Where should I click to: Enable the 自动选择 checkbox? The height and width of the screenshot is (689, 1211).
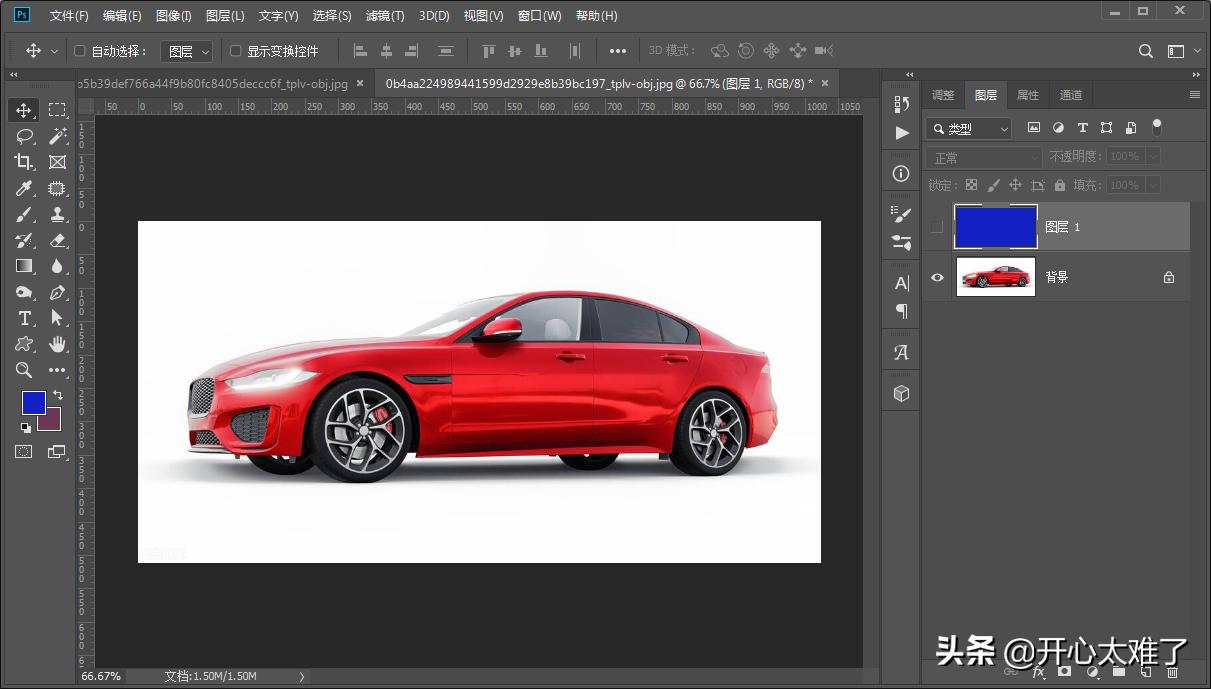pos(80,51)
